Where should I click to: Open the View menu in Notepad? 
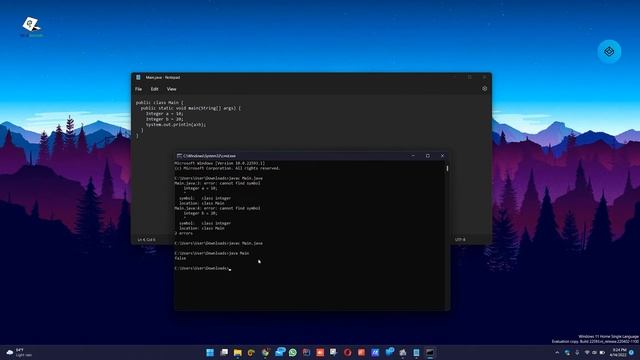pyautogui.click(x=171, y=89)
